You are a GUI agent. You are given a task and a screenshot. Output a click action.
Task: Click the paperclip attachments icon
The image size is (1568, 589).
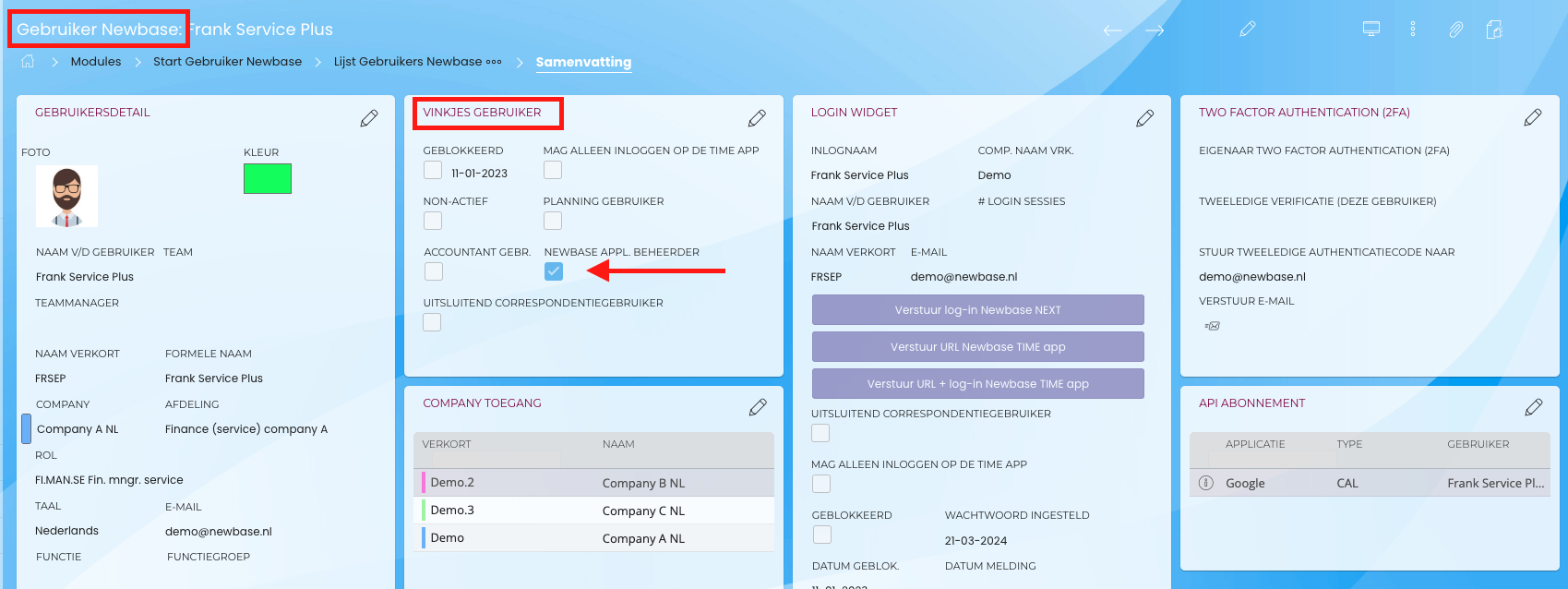(1455, 30)
